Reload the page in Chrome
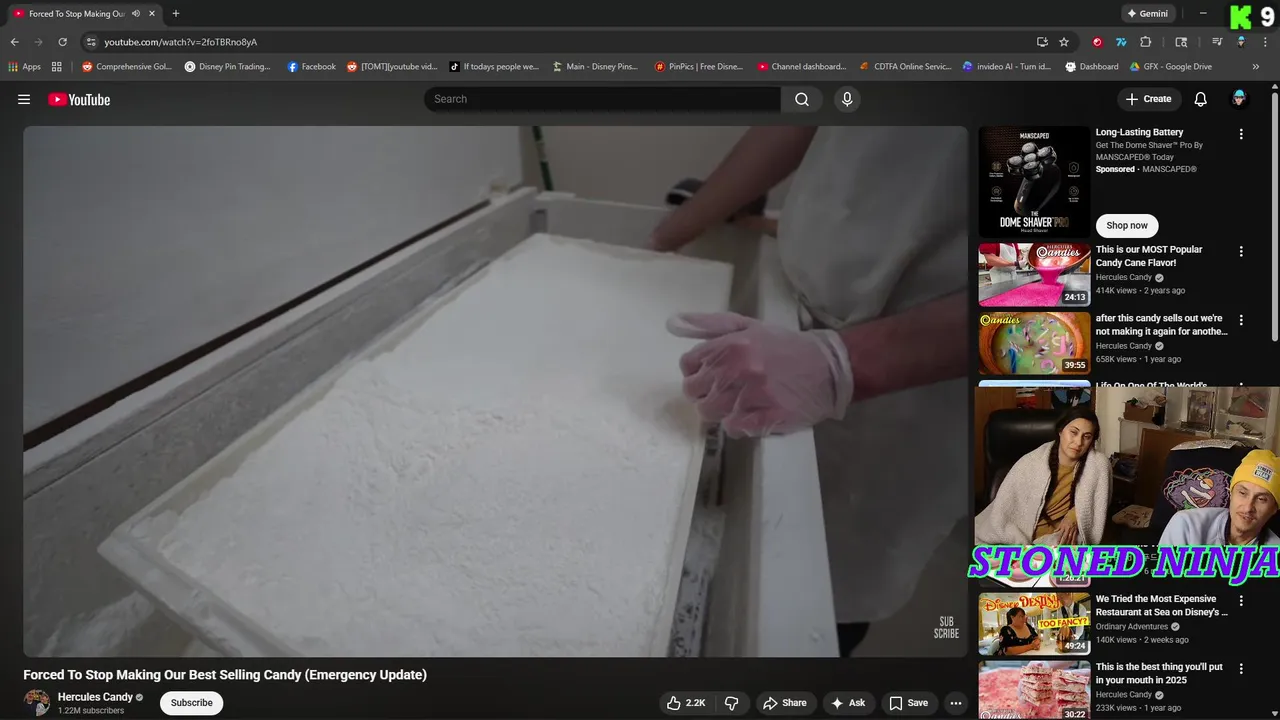The image size is (1280, 720). pos(62,42)
